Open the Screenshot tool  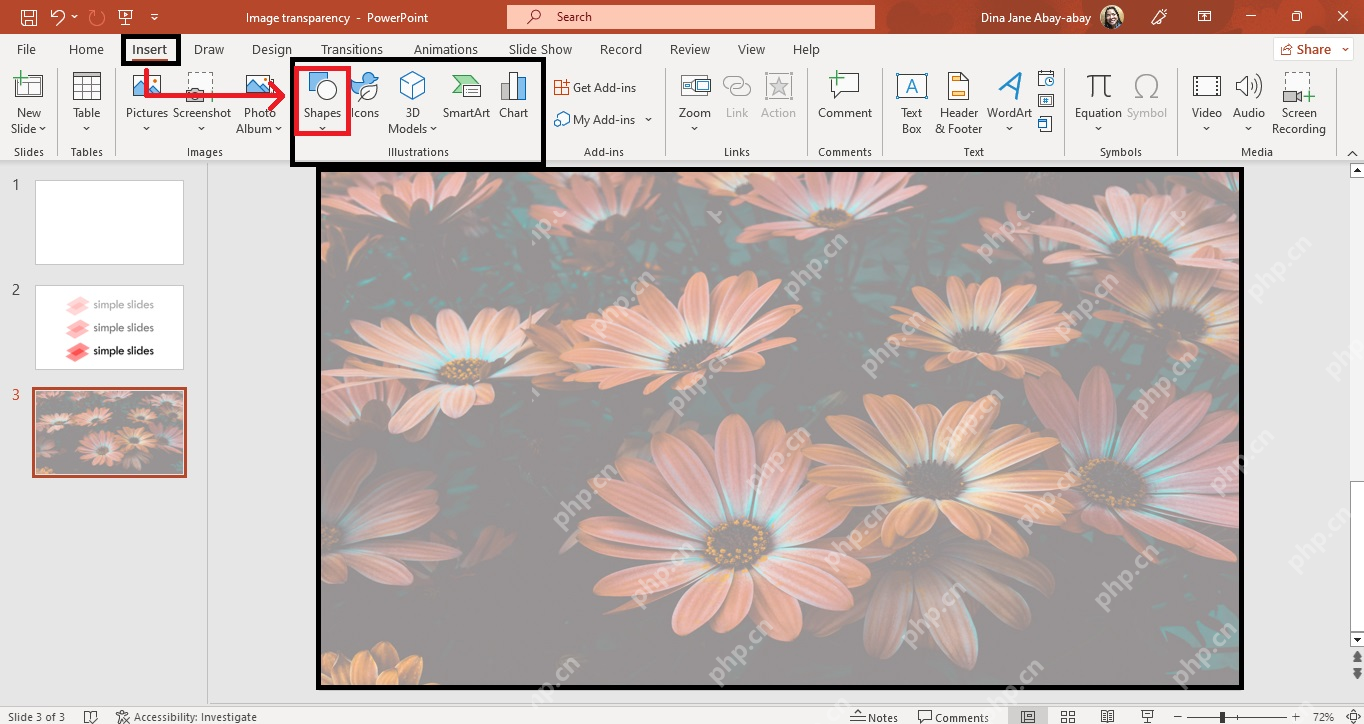202,103
